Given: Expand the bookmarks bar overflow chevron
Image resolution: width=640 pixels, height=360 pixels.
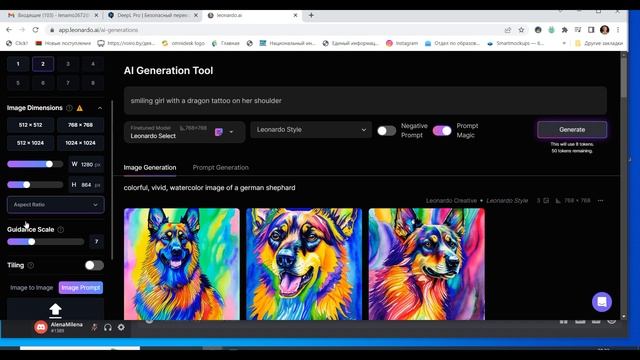Looking at the screenshot, I should tap(564, 43).
